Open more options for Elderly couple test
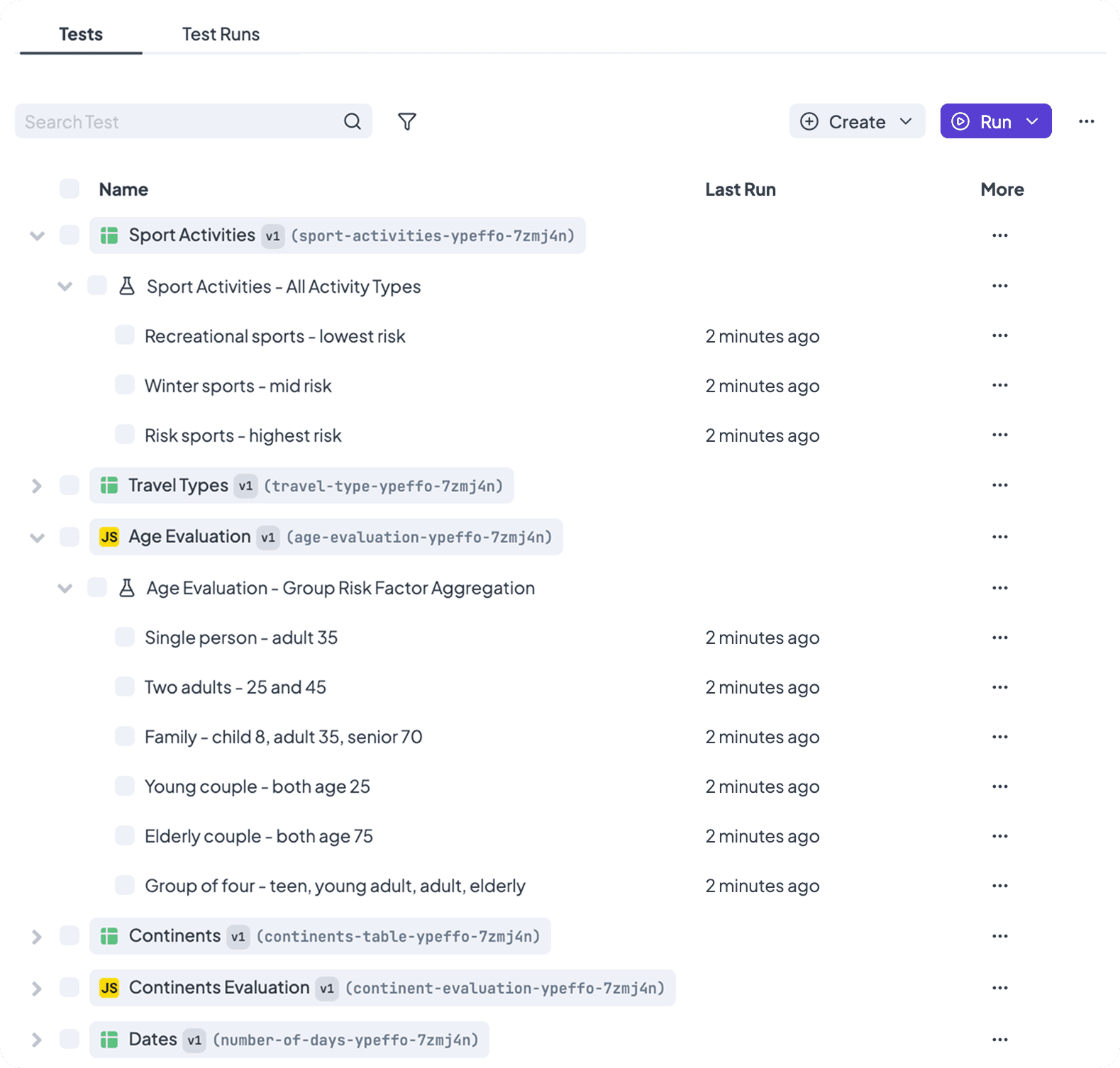1120x1068 pixels. [999, 836]
